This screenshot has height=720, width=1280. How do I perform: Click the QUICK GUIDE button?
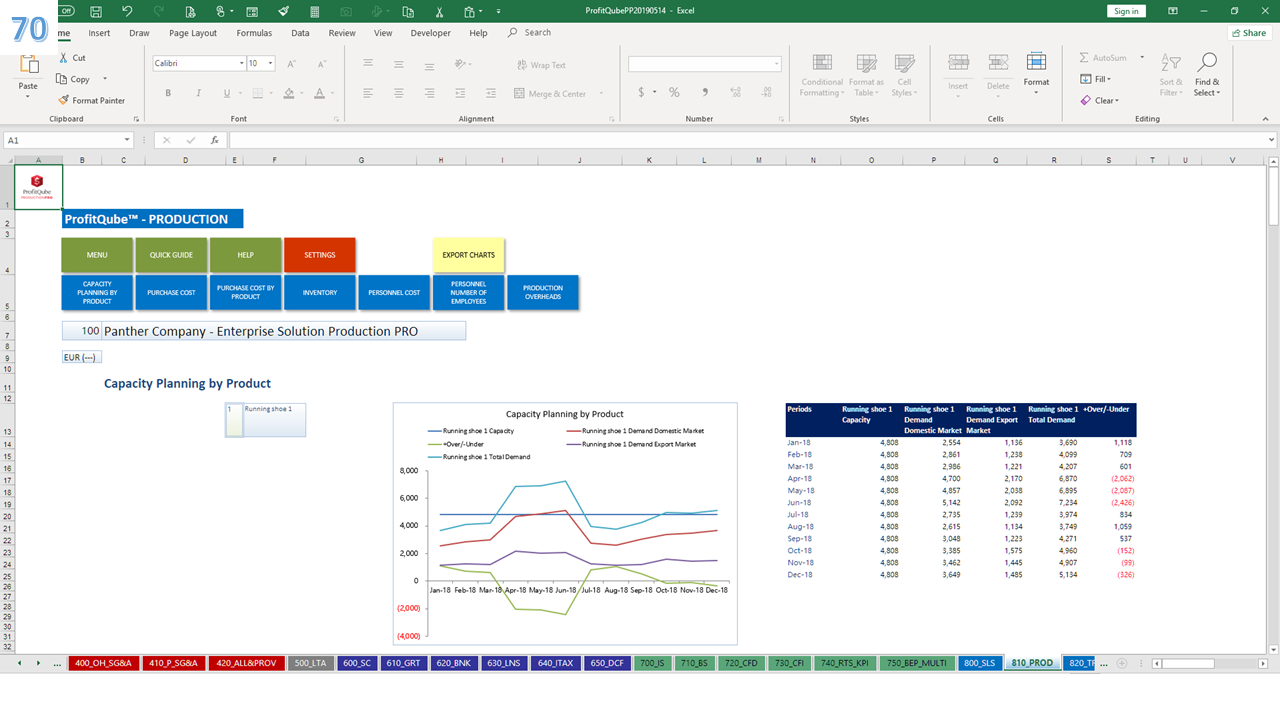[x=171, y=255]
